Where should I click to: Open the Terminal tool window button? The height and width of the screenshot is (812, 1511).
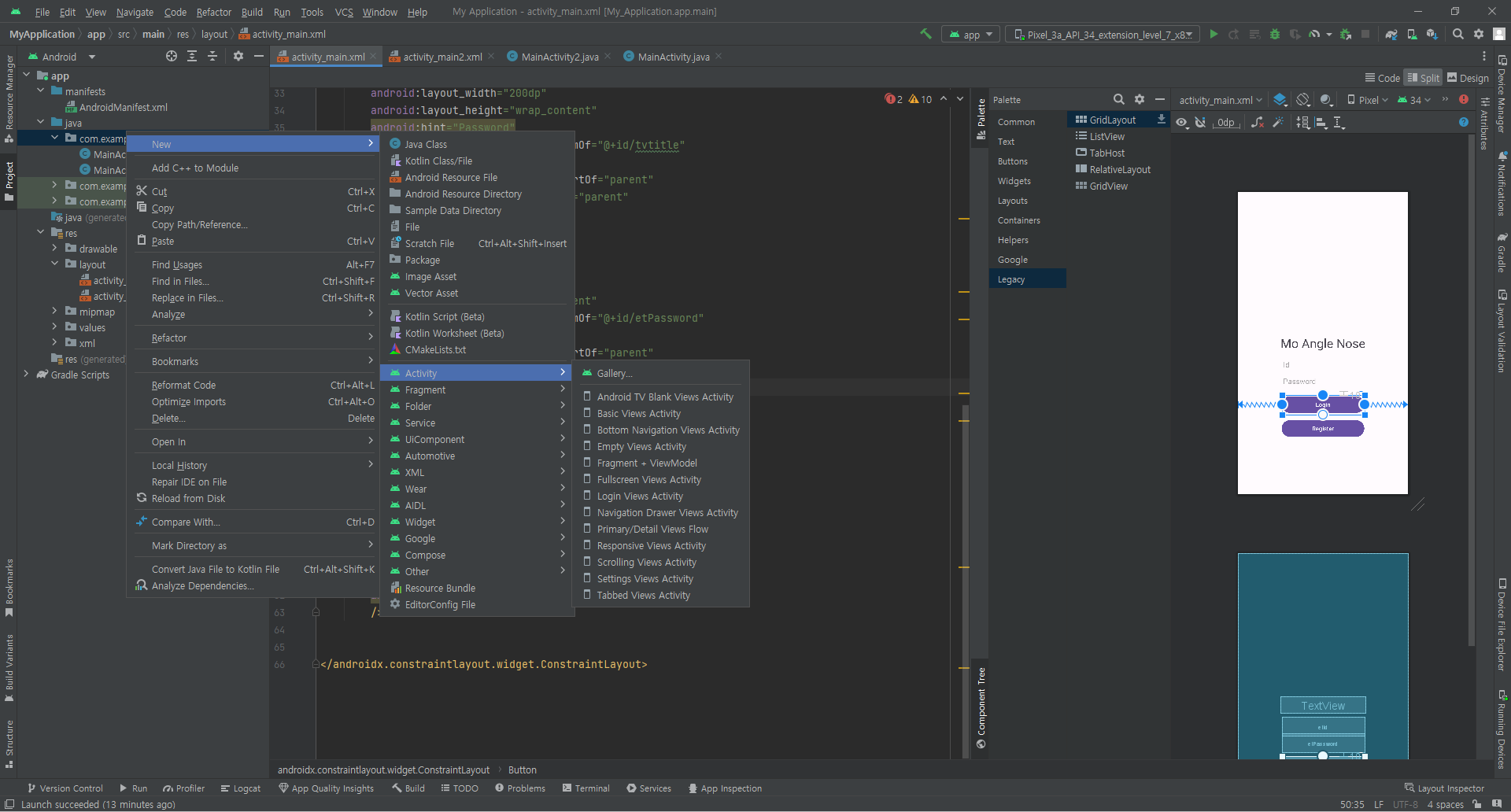click(586, 788)
